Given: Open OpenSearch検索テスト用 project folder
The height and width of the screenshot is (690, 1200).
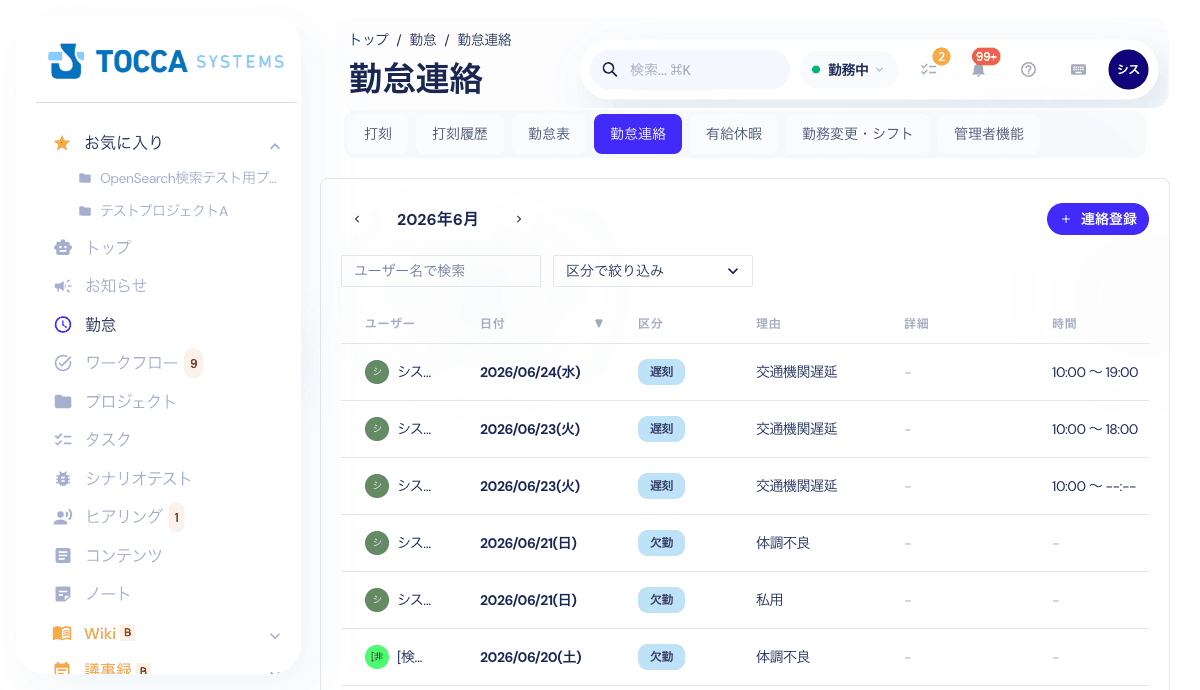Looking at the screenshot, I should tap(178, 178).
